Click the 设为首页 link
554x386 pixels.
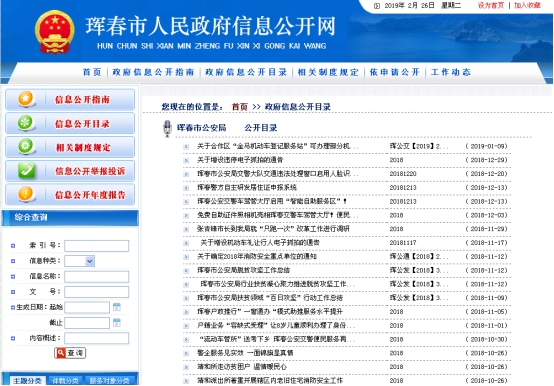(x=491, y=5)
